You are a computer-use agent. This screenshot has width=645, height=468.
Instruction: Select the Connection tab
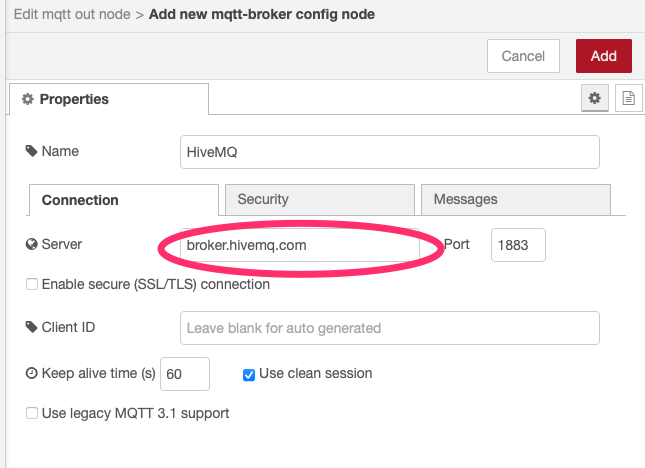(x=123, y=200)
